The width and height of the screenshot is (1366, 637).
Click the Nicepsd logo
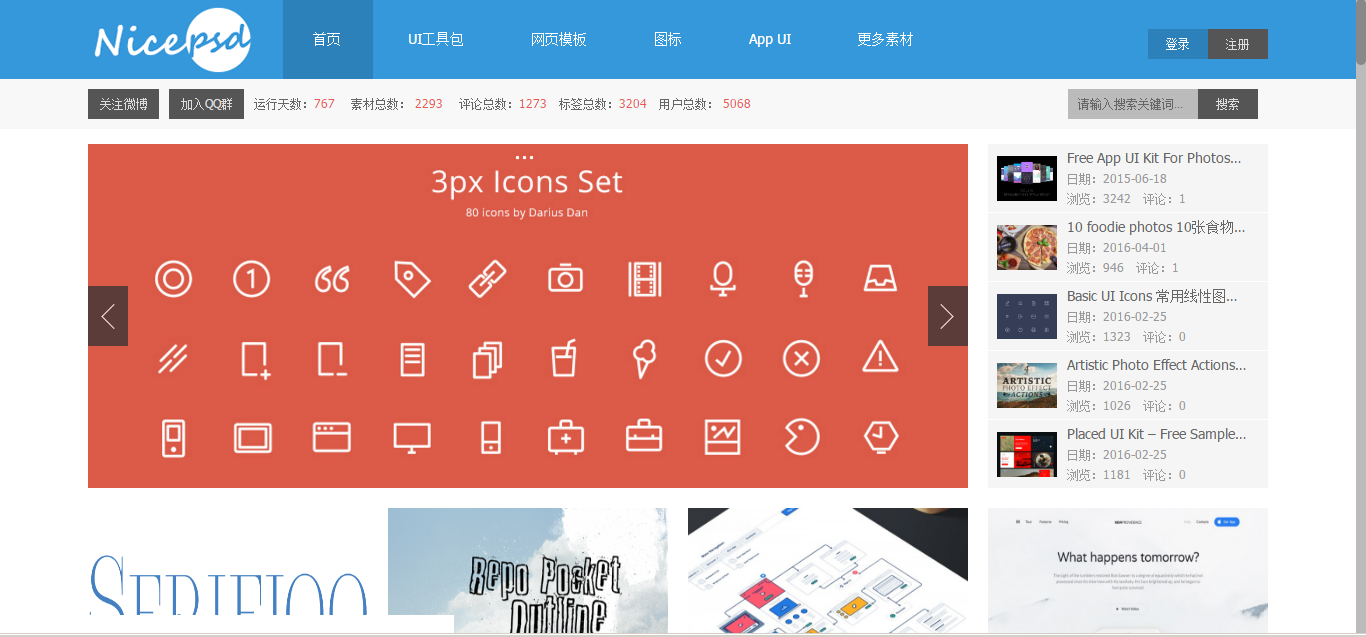pos(172,40)
